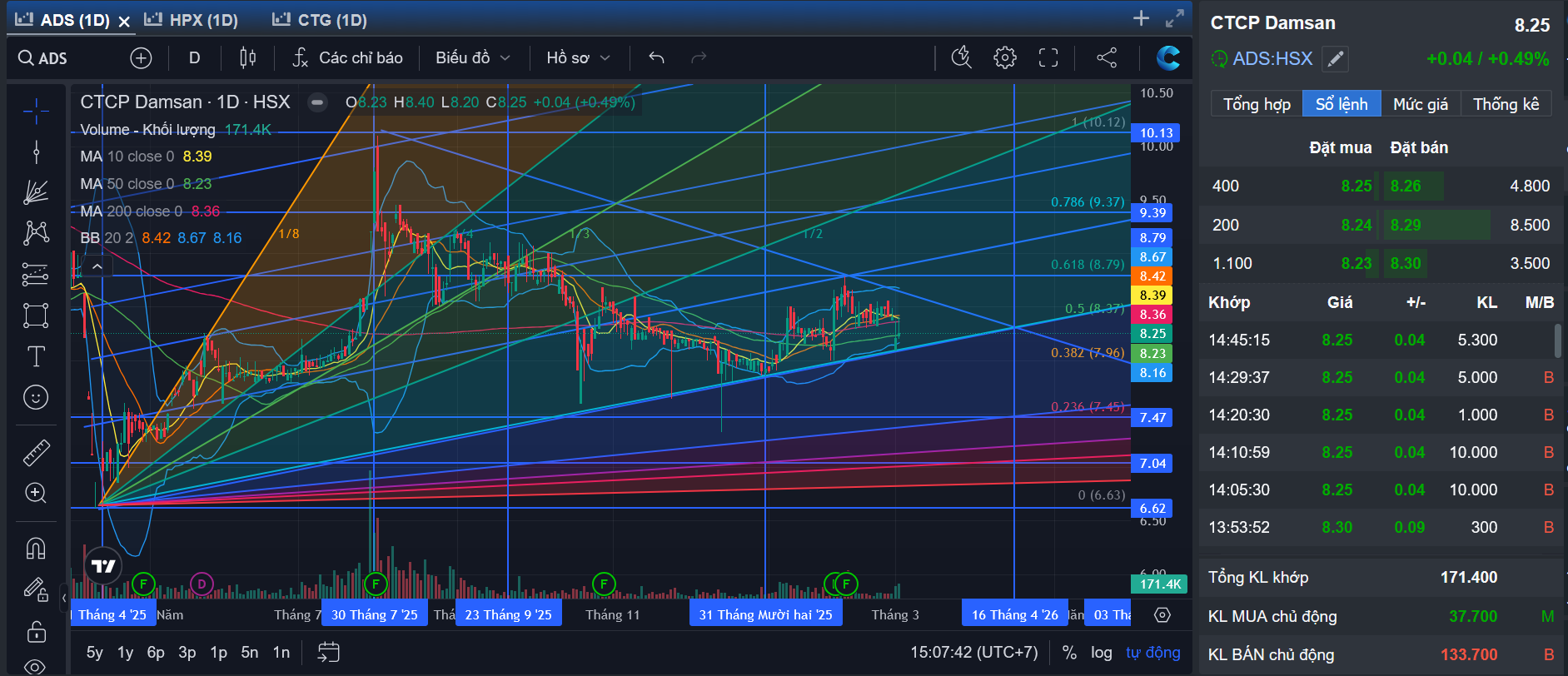Open the Gann and Fibonacci tools
Screen dimensions: 1568x676
[36, 192]
